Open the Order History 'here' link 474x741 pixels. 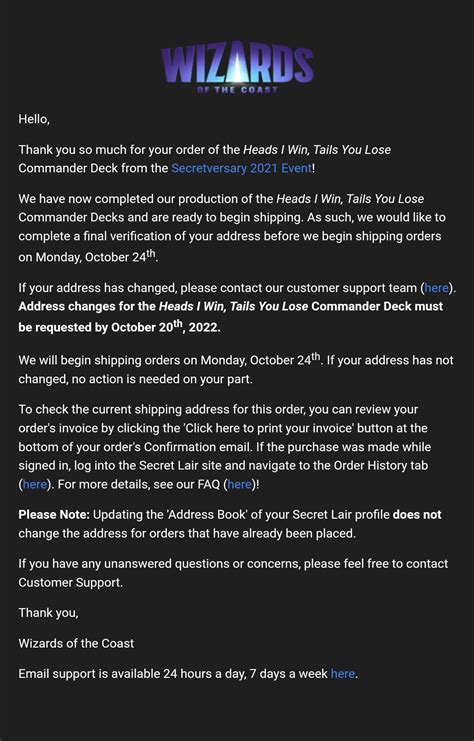pyautogui.click(x=34, y=484)
